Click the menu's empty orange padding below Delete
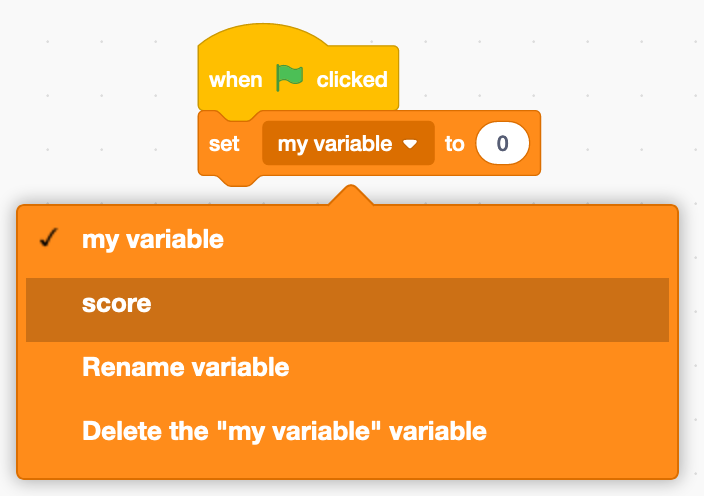The width and height of the screenshot is (704, 496). pos(348,470)
